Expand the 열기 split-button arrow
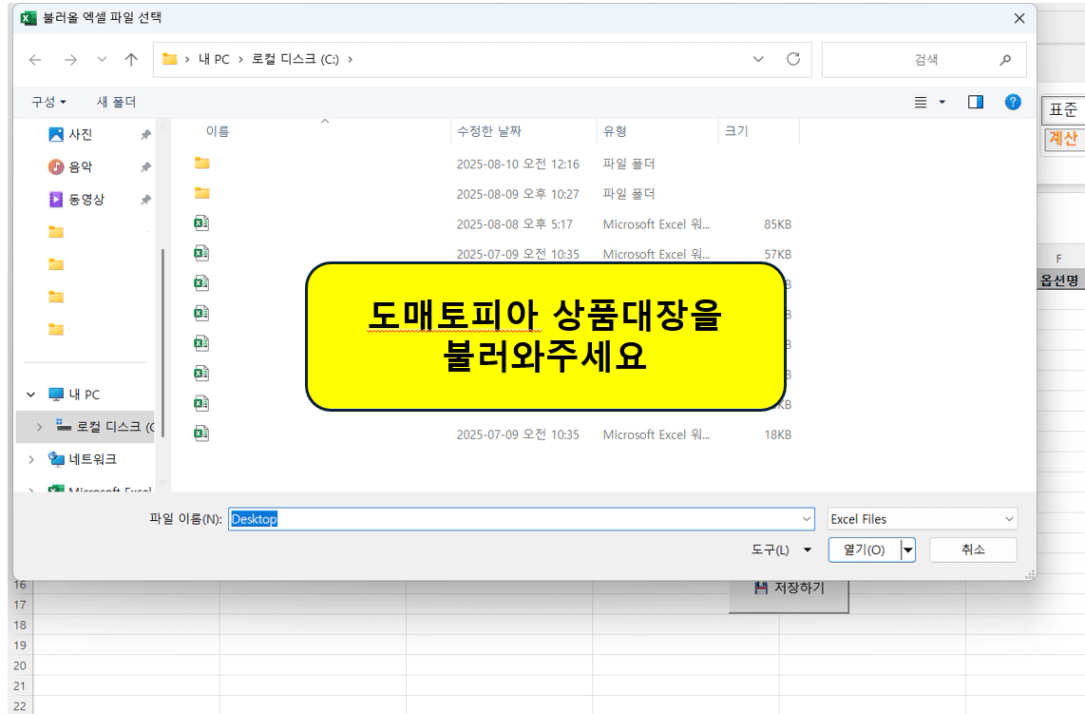The height and width of the screenshot is (714, 1085). 908,550
